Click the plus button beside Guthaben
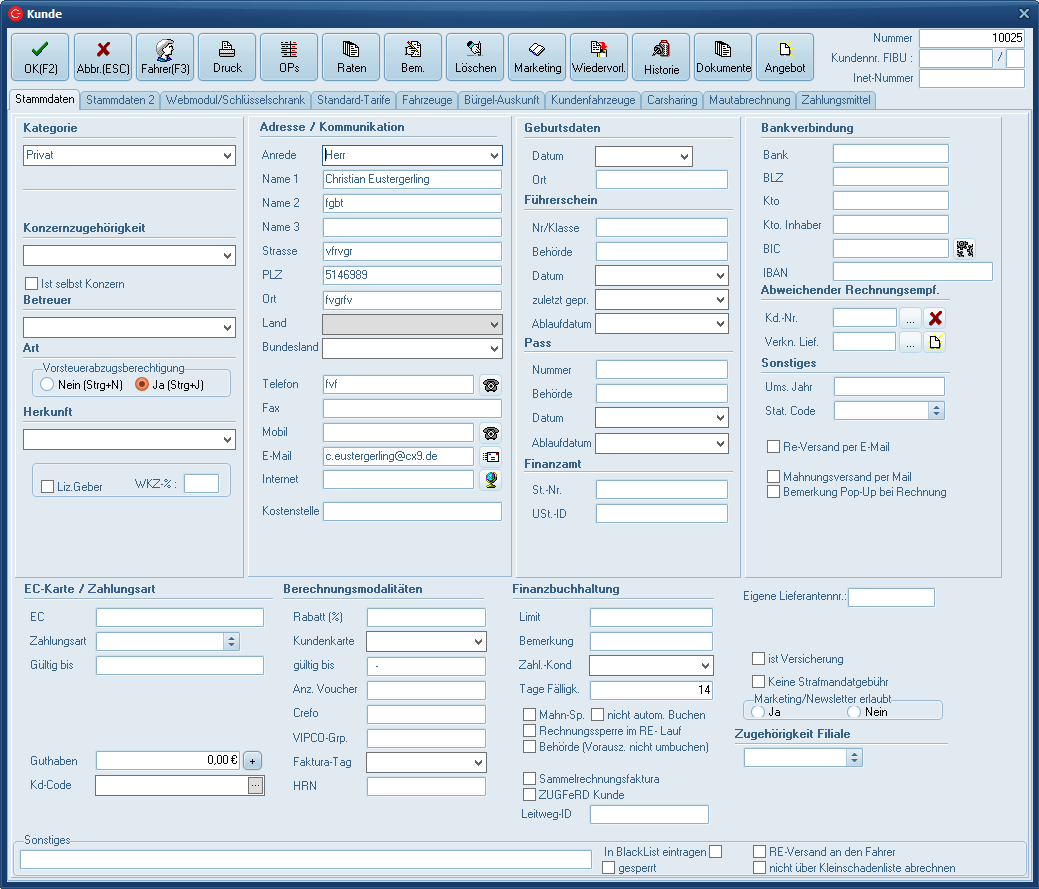1039x889 pixels. (253, 760)
